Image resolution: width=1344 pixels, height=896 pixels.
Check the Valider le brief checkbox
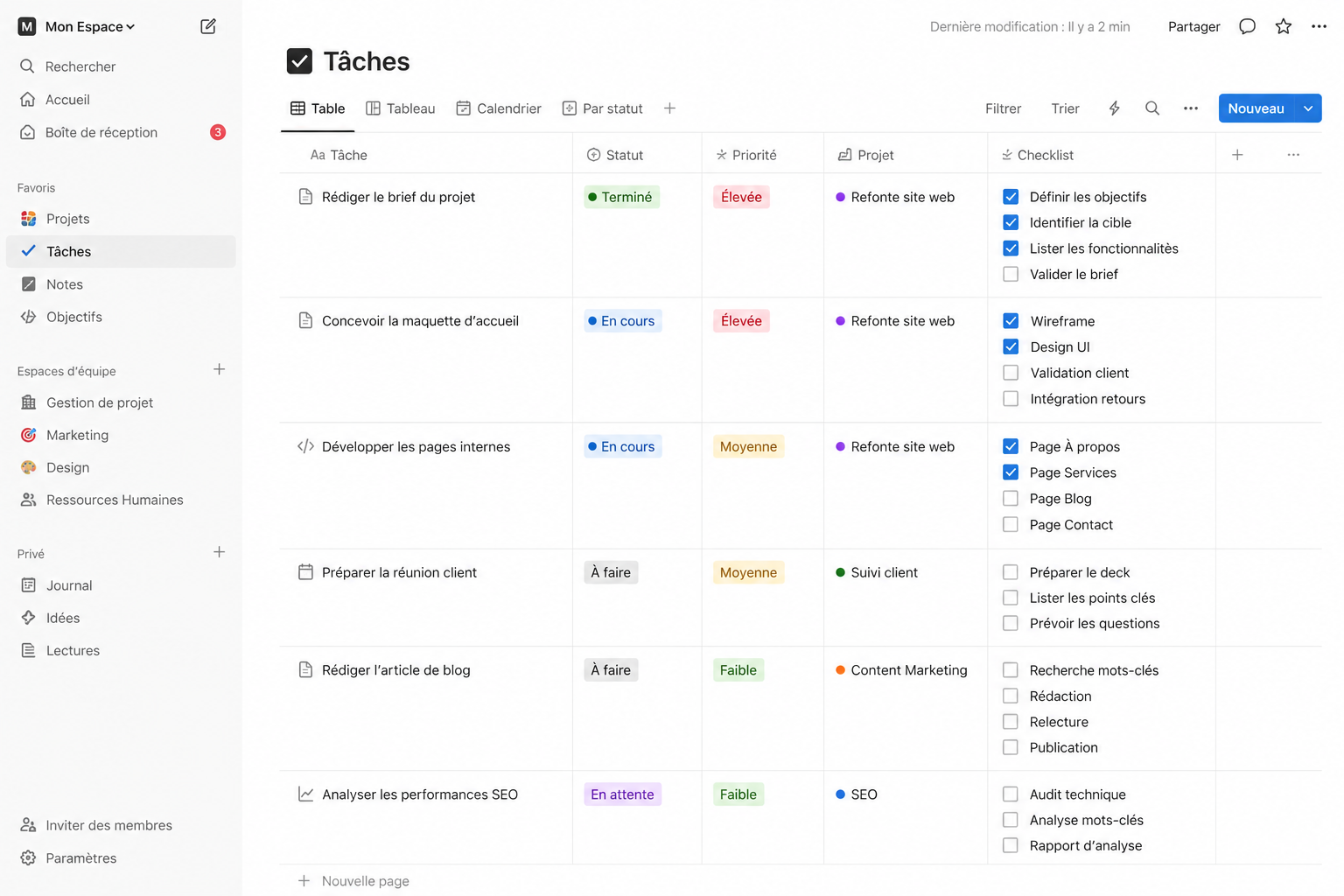(x=1011, y=274)
